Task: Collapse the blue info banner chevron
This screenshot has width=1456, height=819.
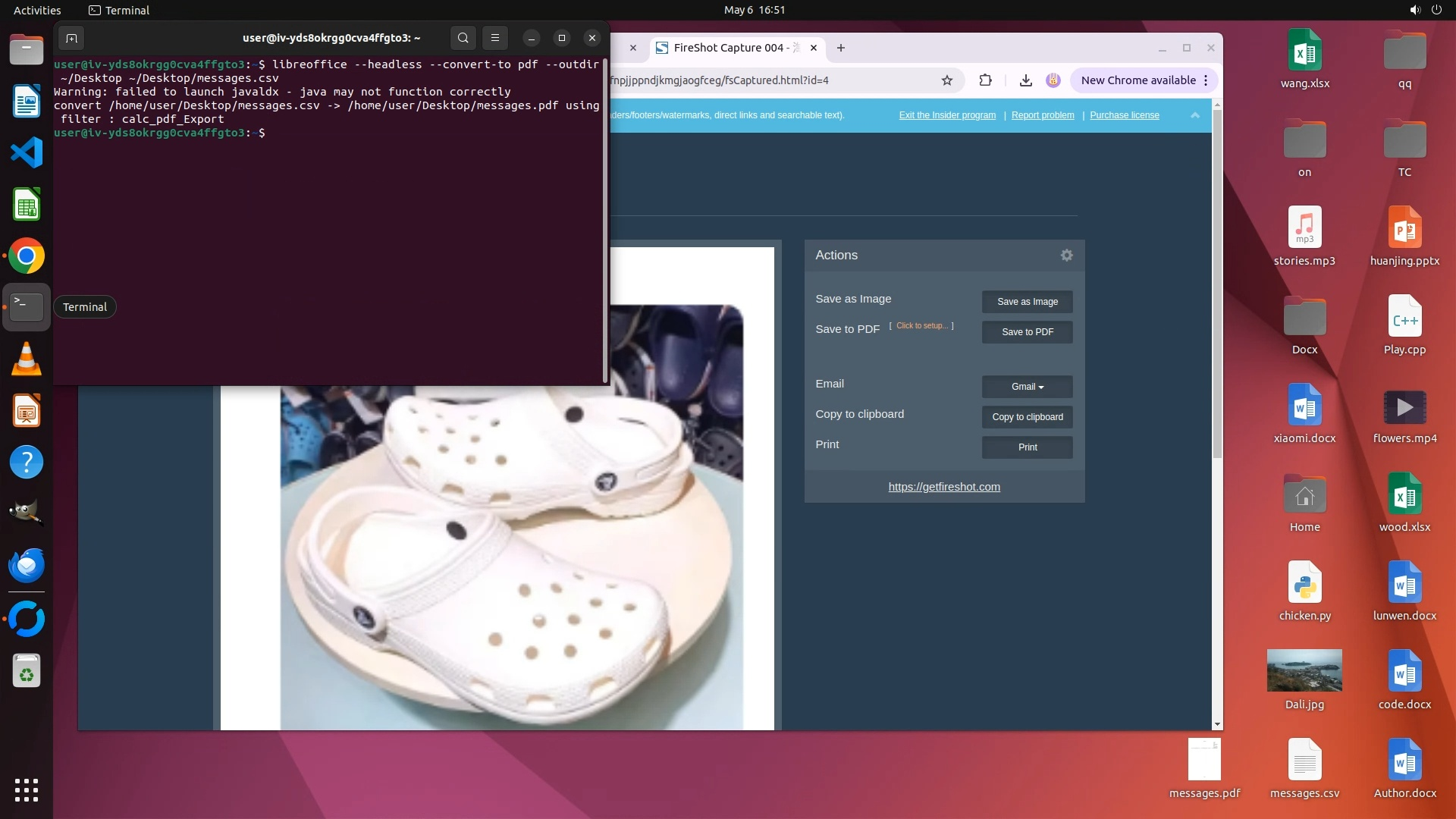Action: pos(1194,115)
